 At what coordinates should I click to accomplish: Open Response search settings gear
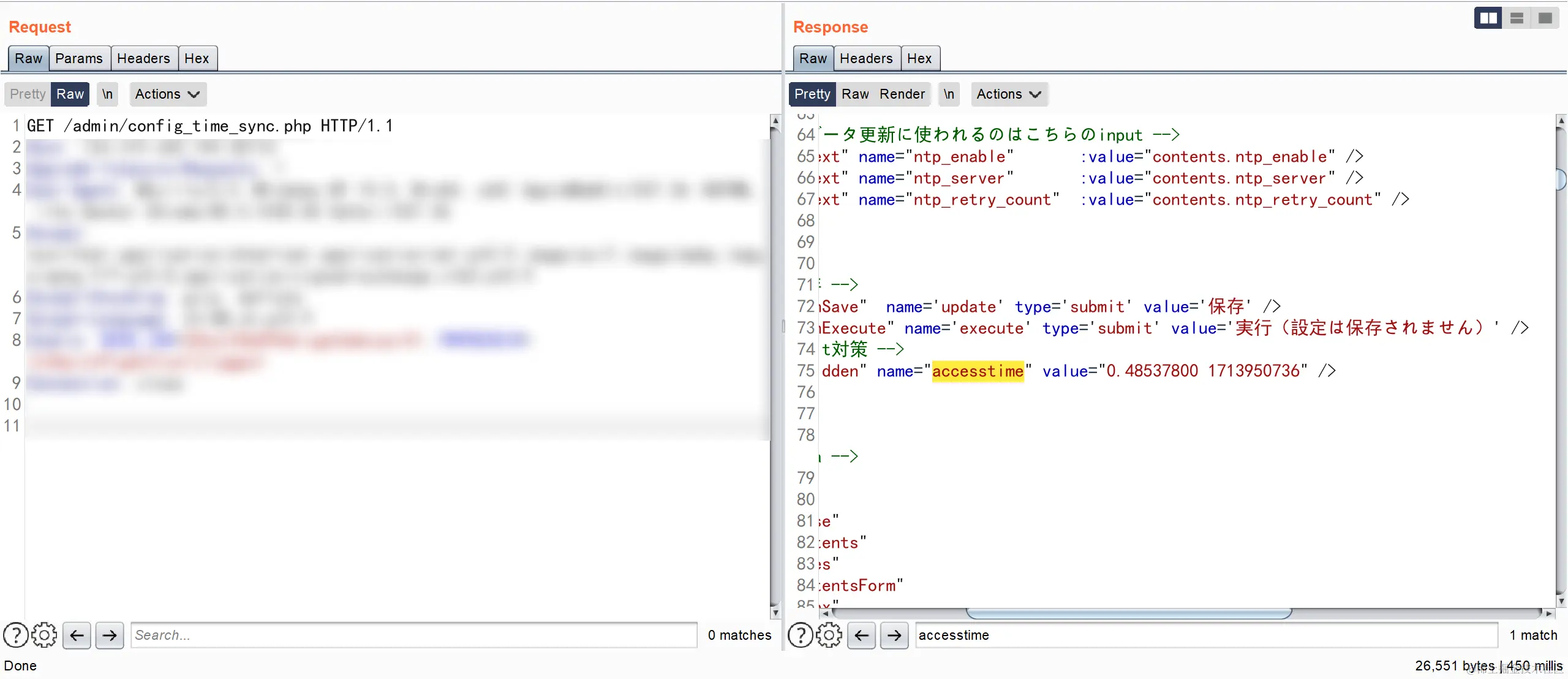pyautogui.click(x=829, y=635)
